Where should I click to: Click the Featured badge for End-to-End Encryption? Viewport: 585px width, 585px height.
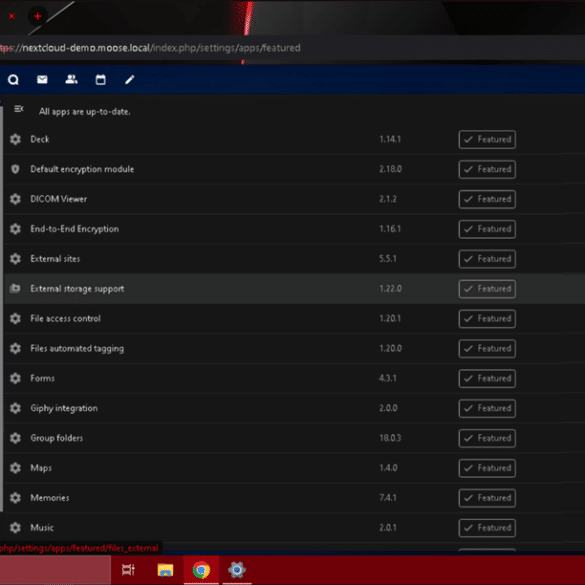point(487,229)
